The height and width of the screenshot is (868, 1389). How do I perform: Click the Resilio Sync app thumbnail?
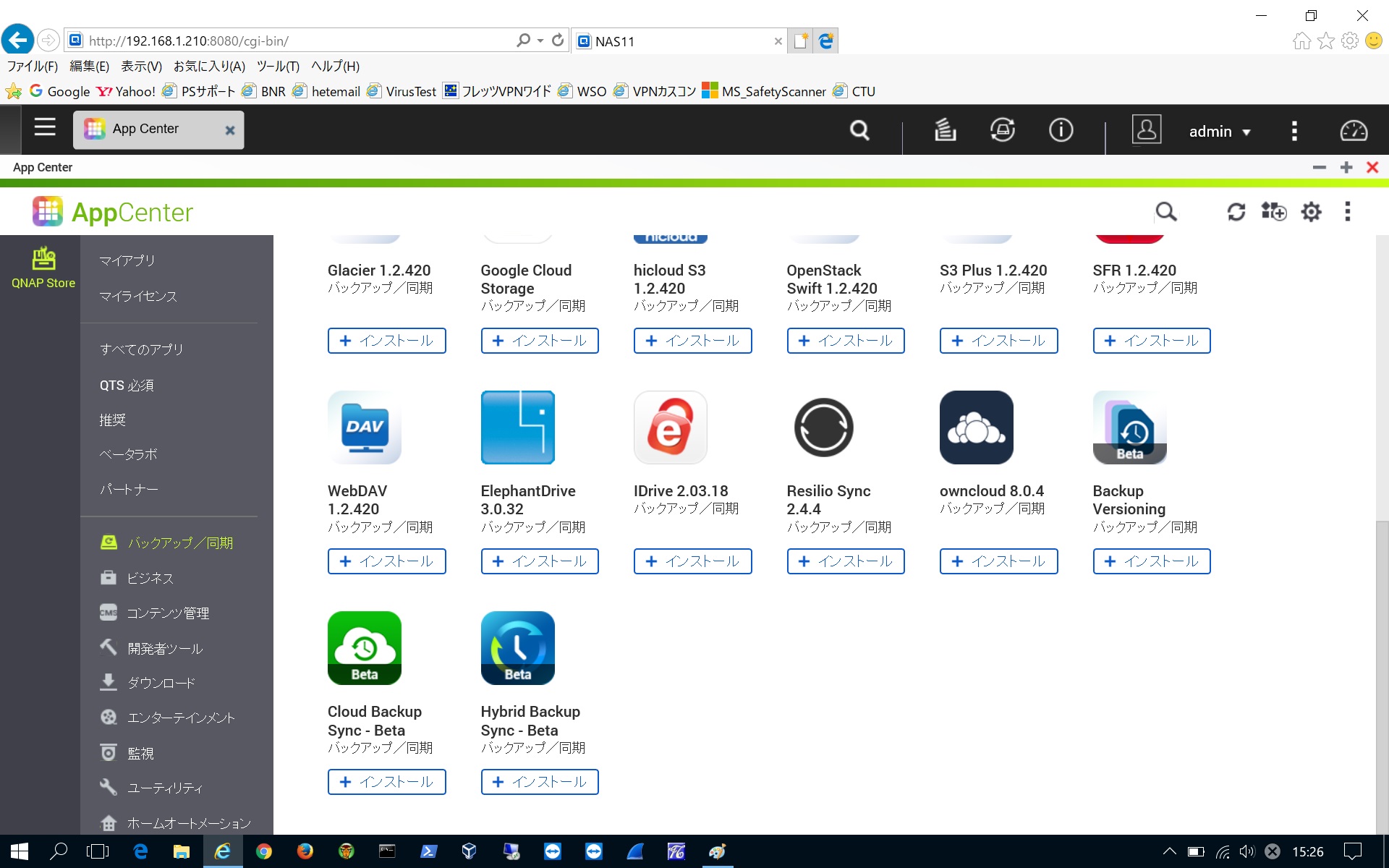[x=823, y=427]
